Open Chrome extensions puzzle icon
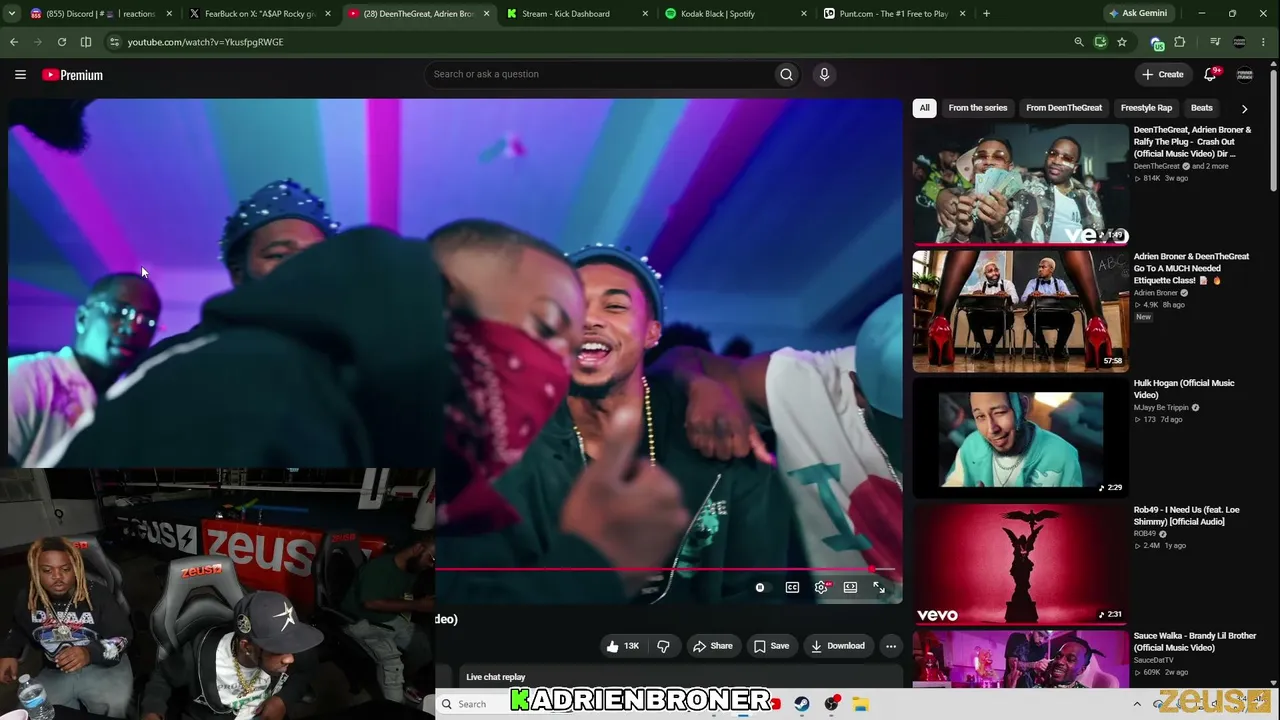This screenshot has width=1280, height=720. pos(1180,42)
